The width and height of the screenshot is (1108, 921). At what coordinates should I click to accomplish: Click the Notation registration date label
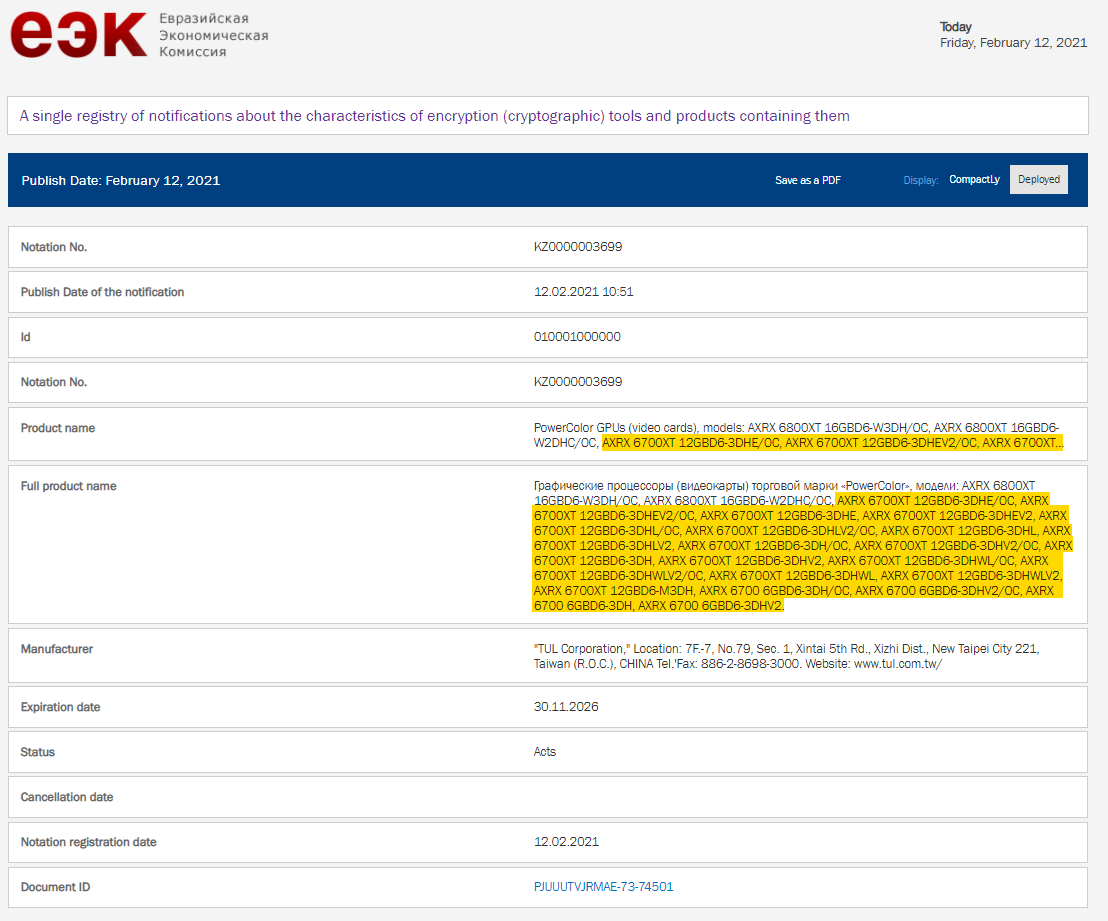coord(88,841)
